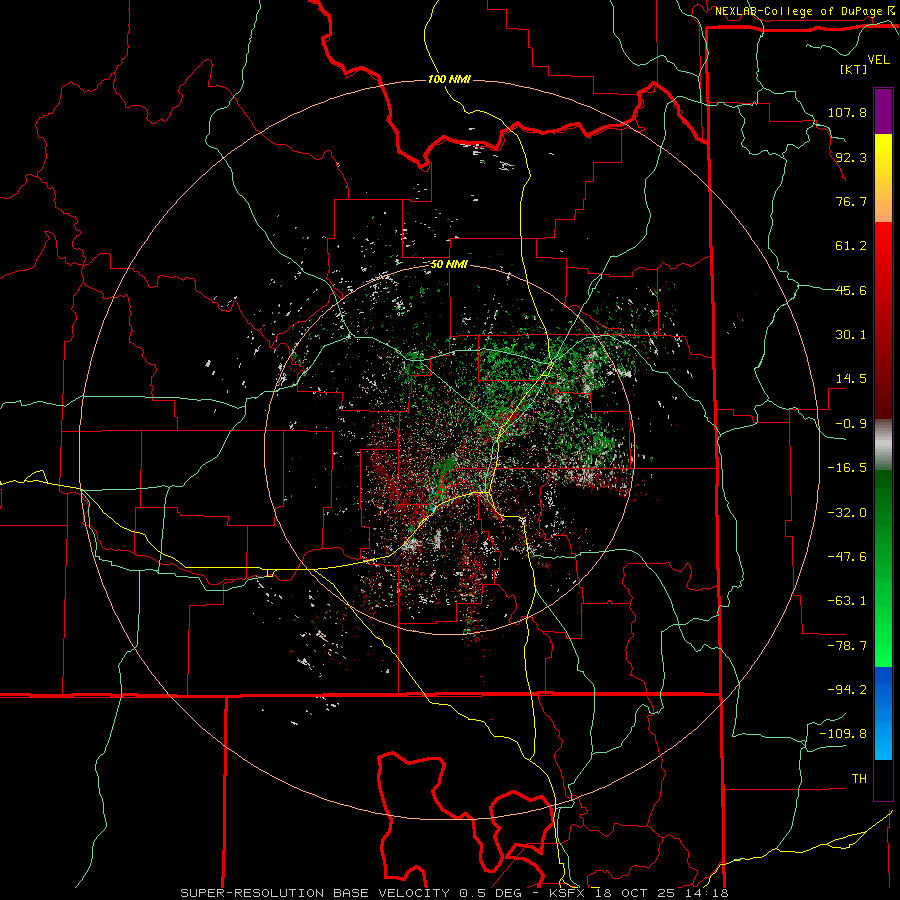The width and height of the screenshot is (900, 900).
Task: Click the 14:18 timestamp in caption
Action: (x=707, y=893)
